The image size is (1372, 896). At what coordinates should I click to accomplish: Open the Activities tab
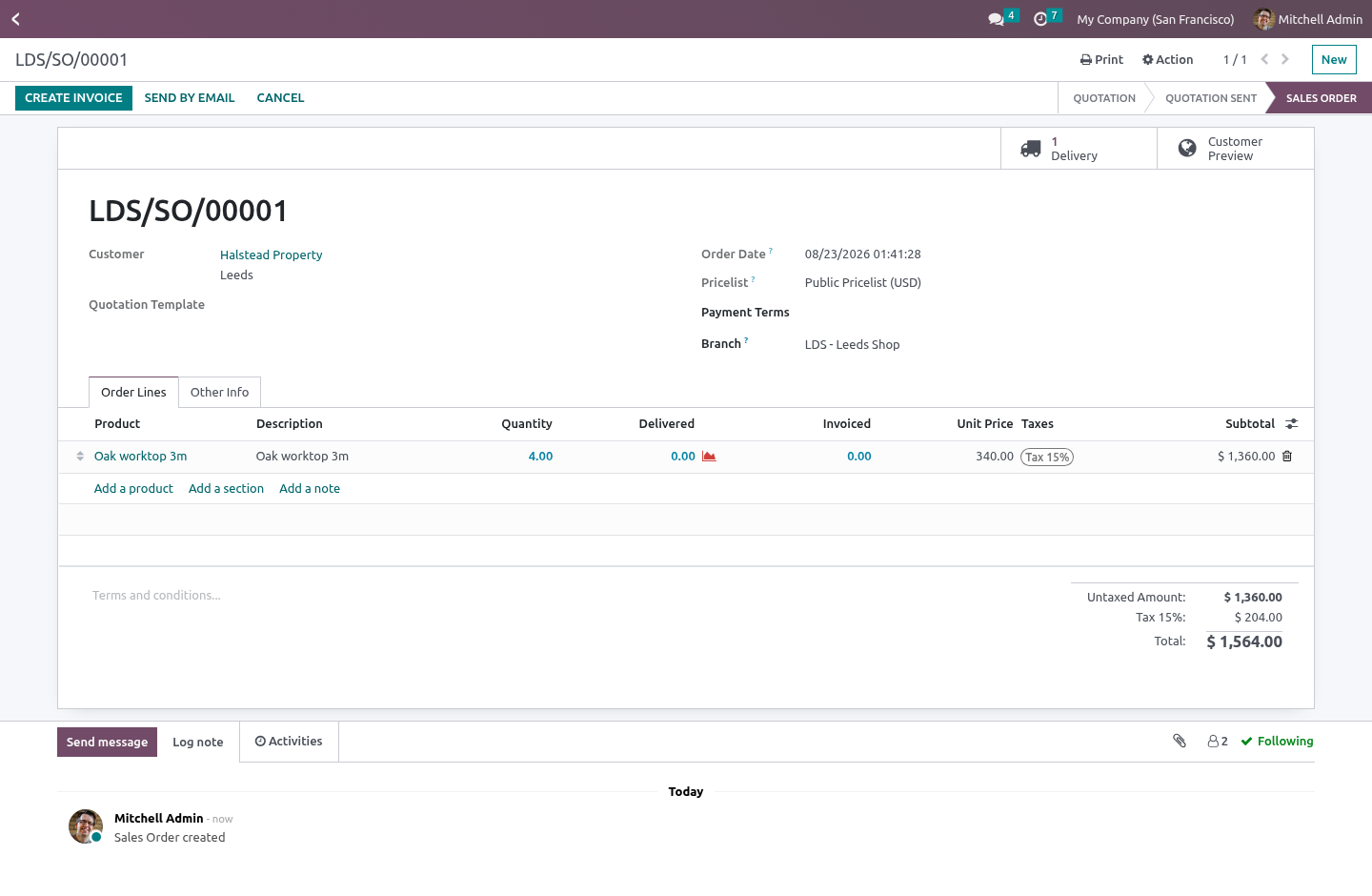tap(289, 741)
